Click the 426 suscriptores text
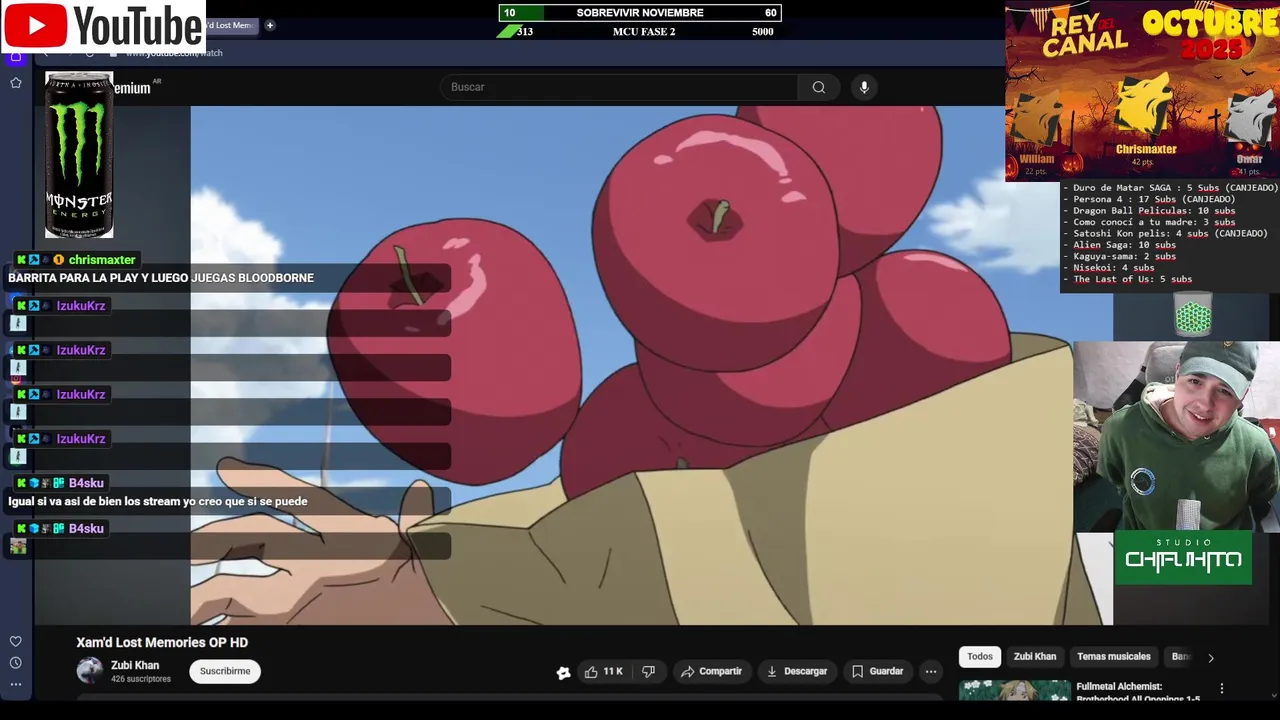The image size is (1280, 720). [141, 680]
